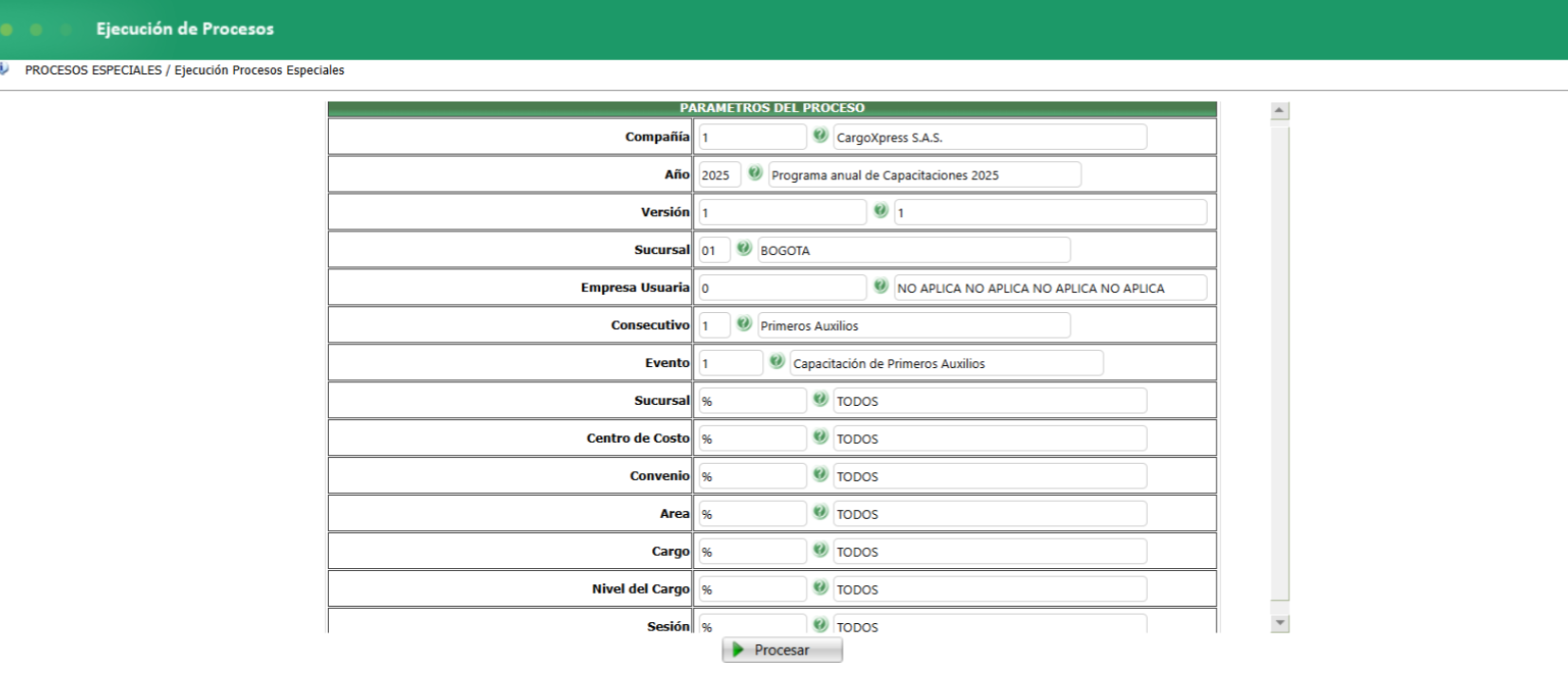
Task: Click the Ejecución de Procesos title
Action: coord(185,28)
